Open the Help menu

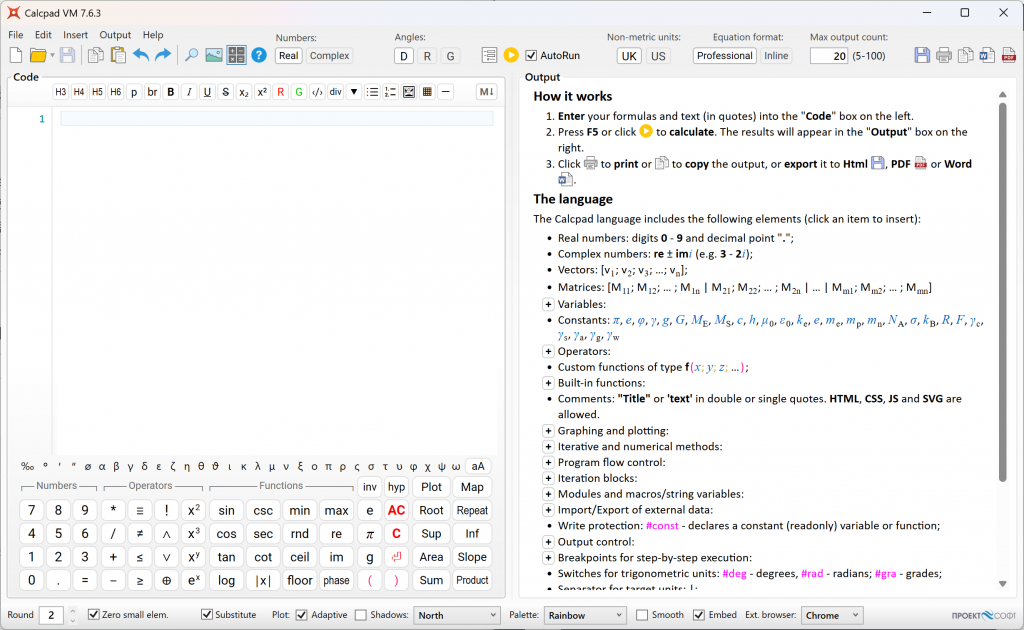(x=153, y=35)
